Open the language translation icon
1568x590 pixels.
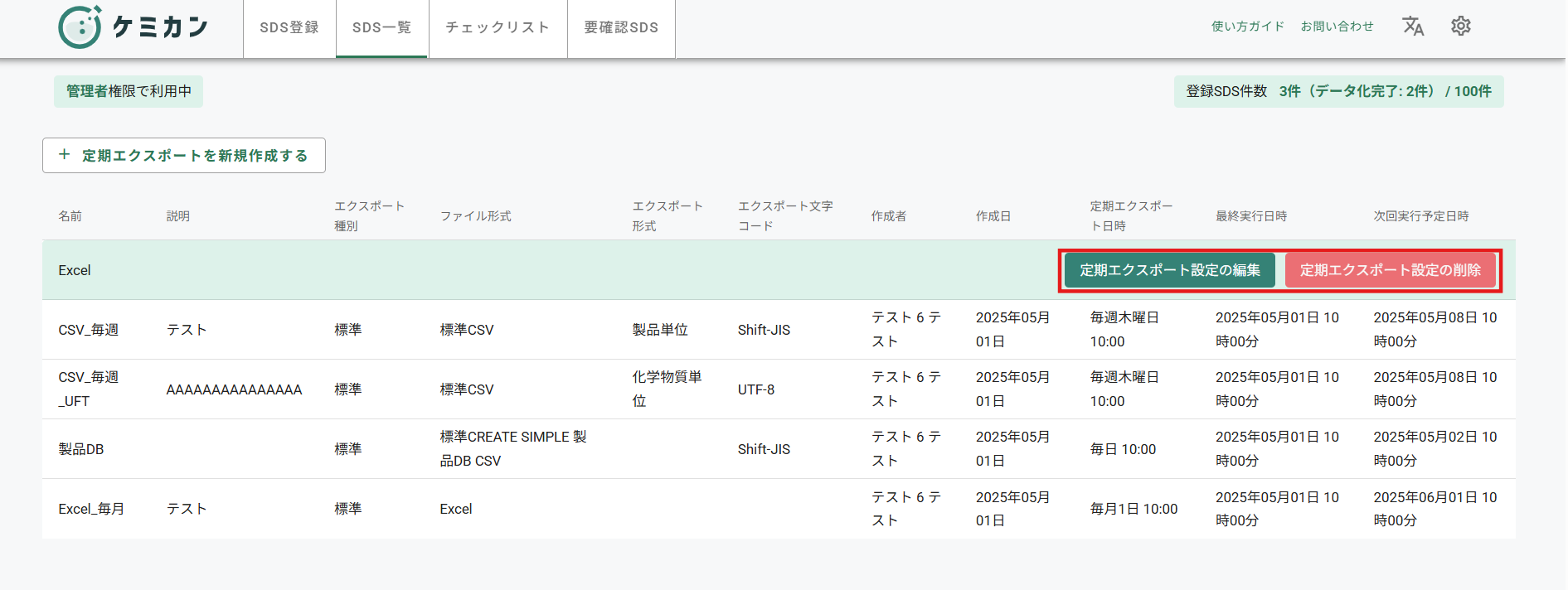pos(1413,27)
